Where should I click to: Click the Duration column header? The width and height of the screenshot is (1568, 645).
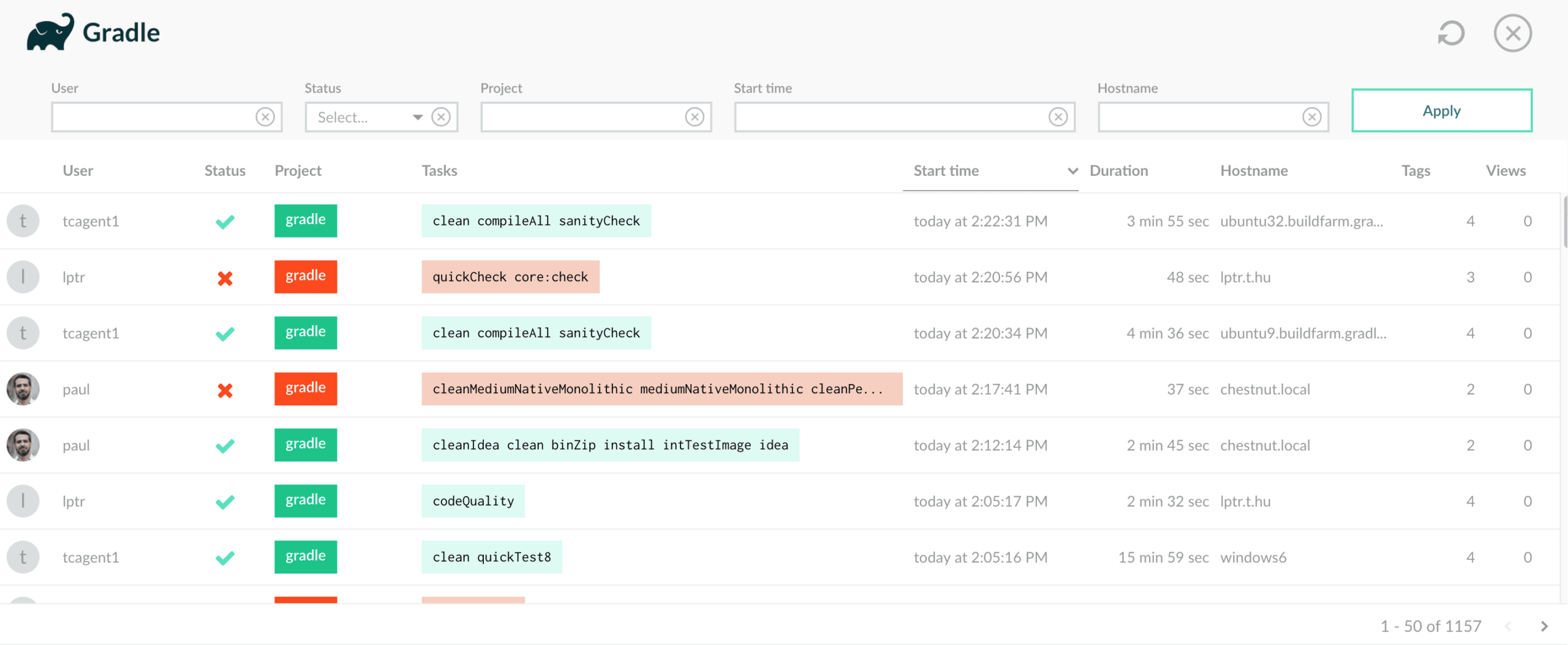click(x=1118, y=171)
